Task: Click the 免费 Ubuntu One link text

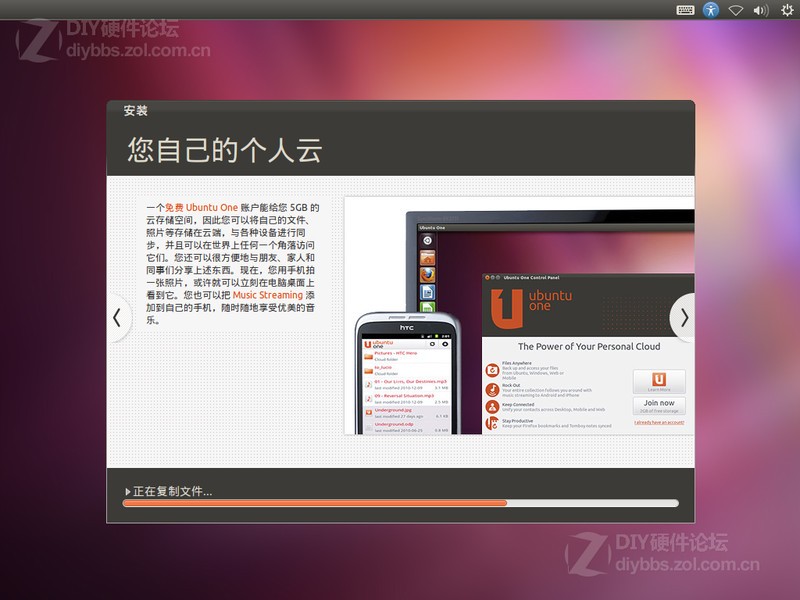Action: point(201,208)
